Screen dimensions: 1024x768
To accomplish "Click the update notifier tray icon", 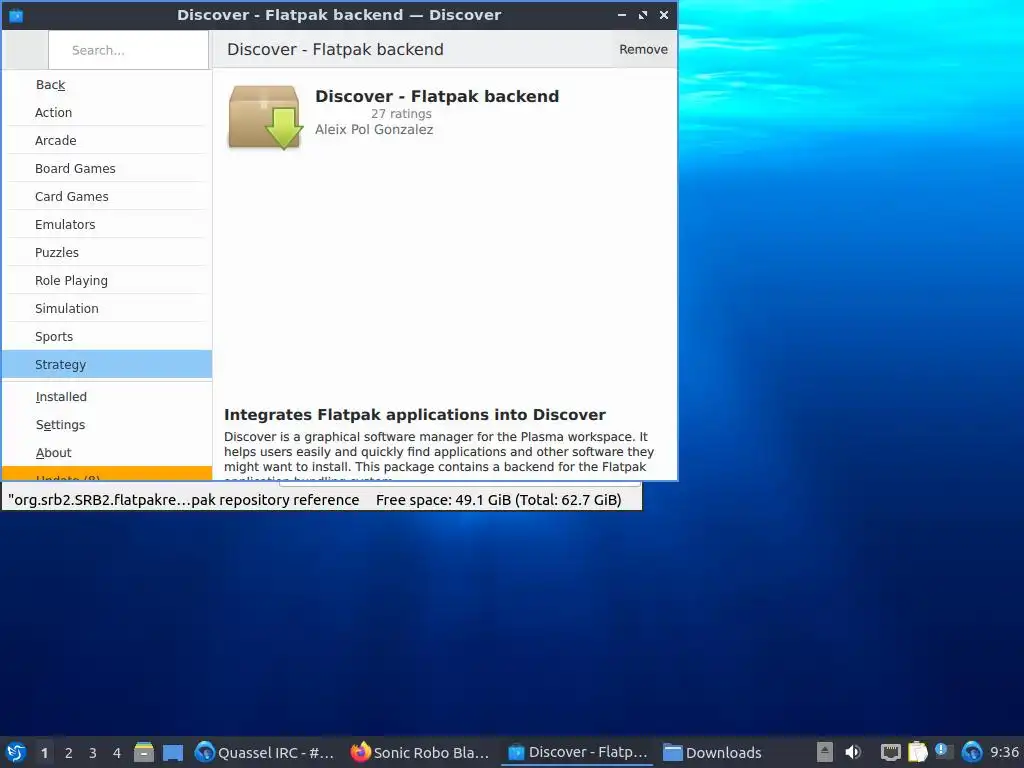I will coord(944,751).
